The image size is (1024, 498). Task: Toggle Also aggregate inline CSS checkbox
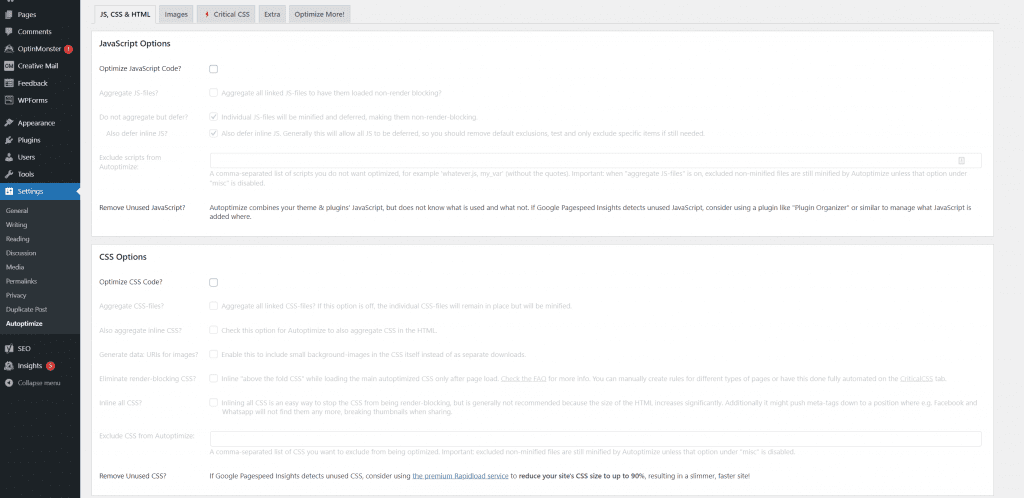(214, 330)
